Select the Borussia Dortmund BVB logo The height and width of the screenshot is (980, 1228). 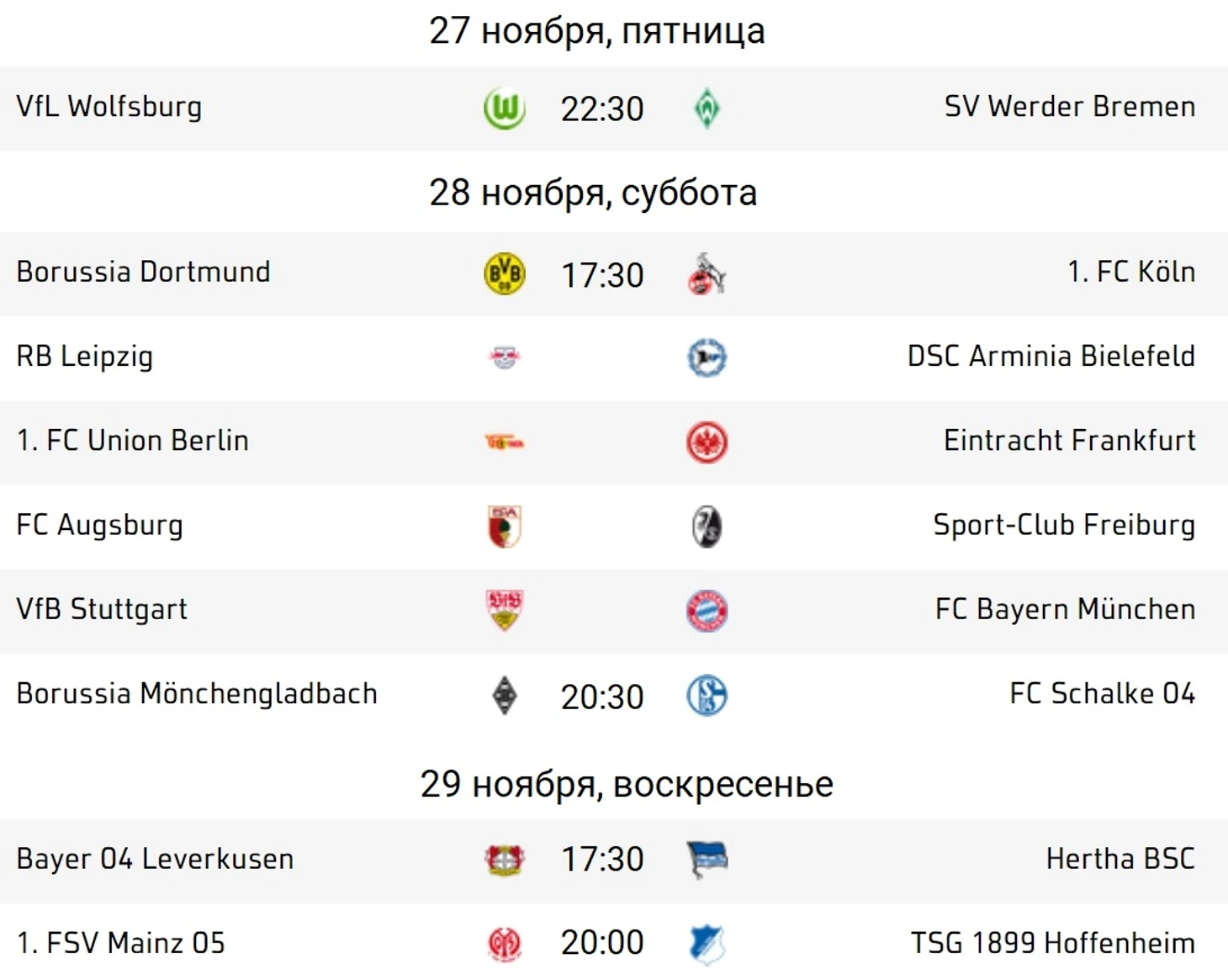[x=505, y=274]
